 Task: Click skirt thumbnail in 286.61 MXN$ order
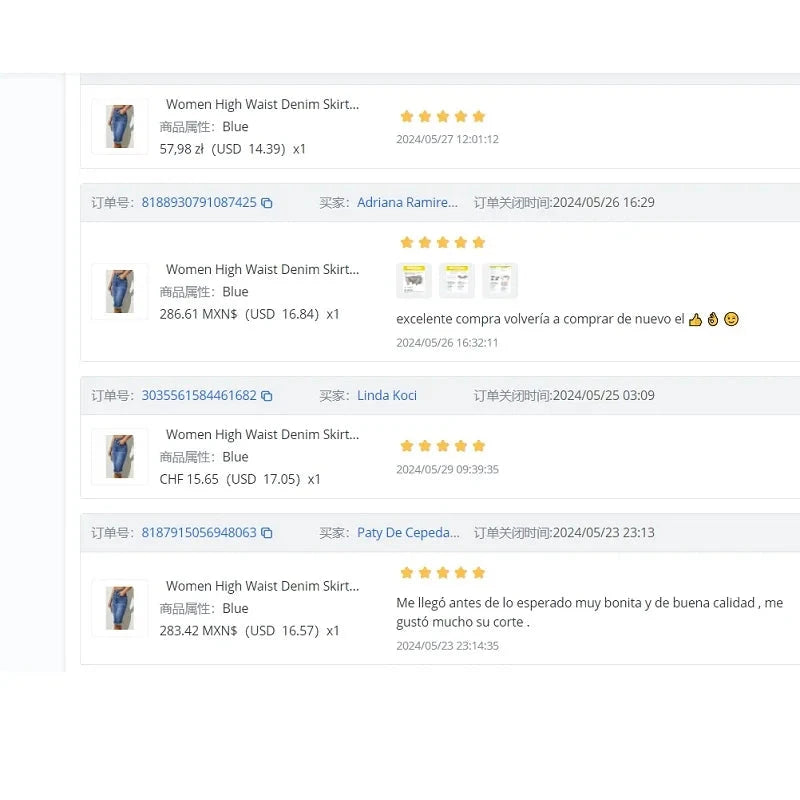coord(120,292)
